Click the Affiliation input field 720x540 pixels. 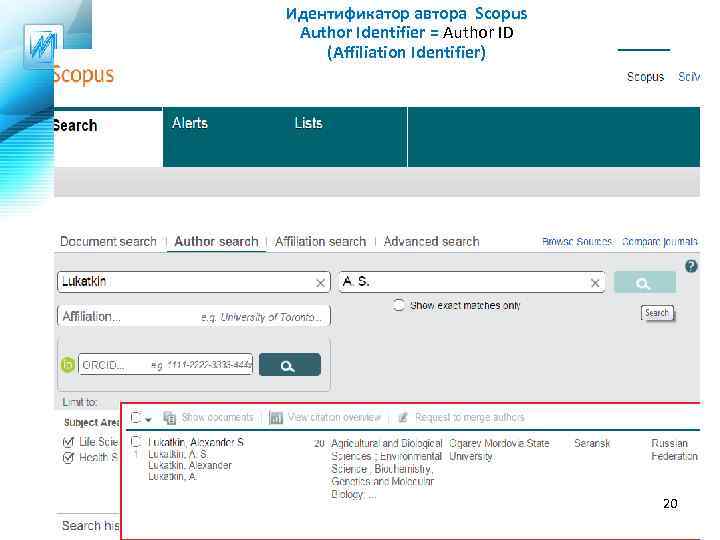(194, 316)
